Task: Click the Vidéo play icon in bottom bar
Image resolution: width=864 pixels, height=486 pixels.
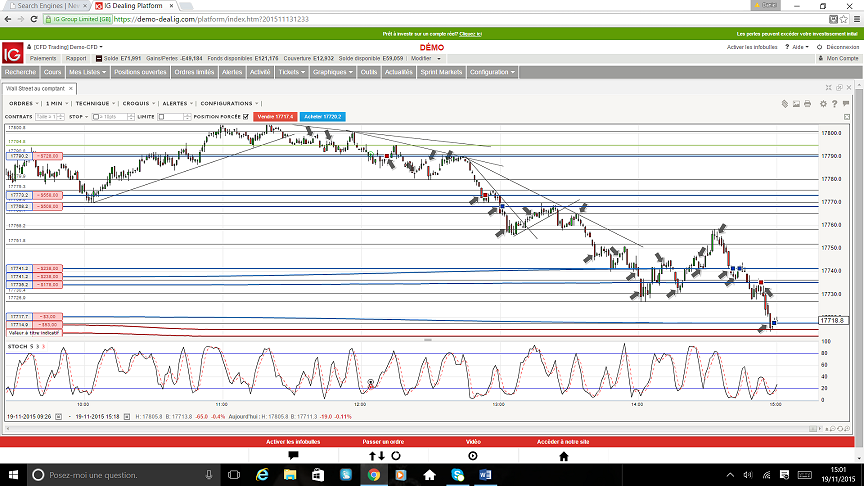Action: (x=473, y=455)
